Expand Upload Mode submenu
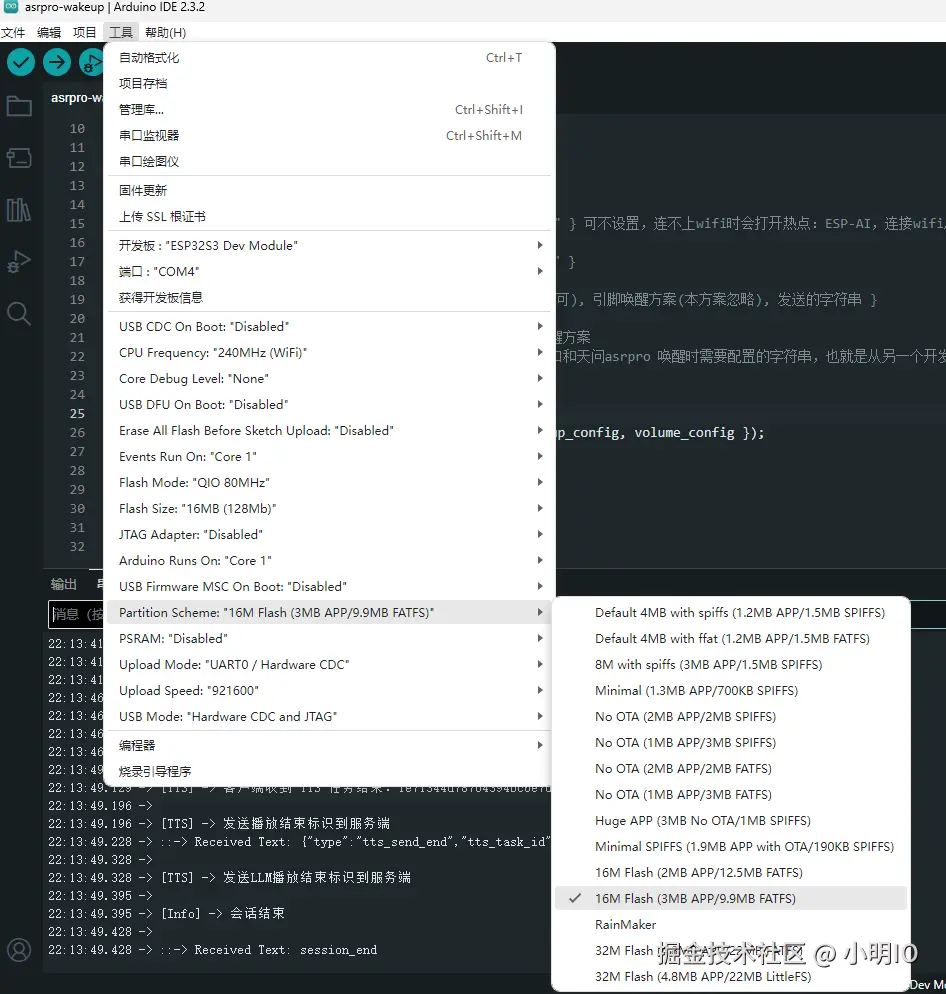The height and width of the screenshot is (994, 946). [329, 664]
